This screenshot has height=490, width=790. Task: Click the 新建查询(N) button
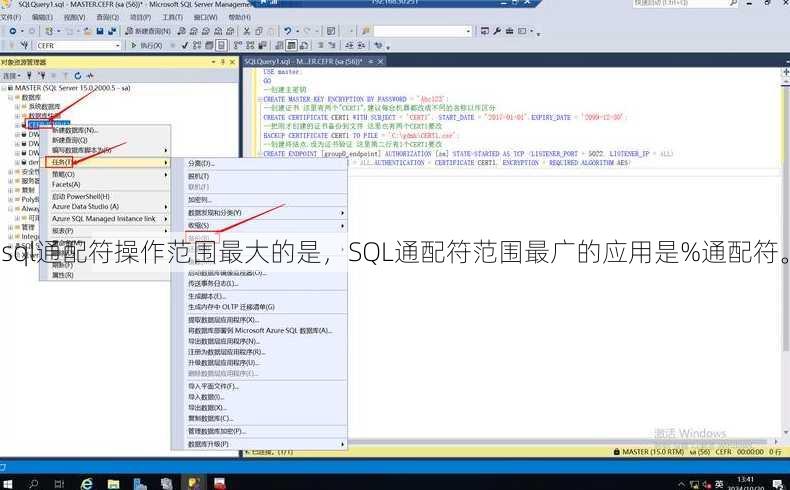click(149, 31)
